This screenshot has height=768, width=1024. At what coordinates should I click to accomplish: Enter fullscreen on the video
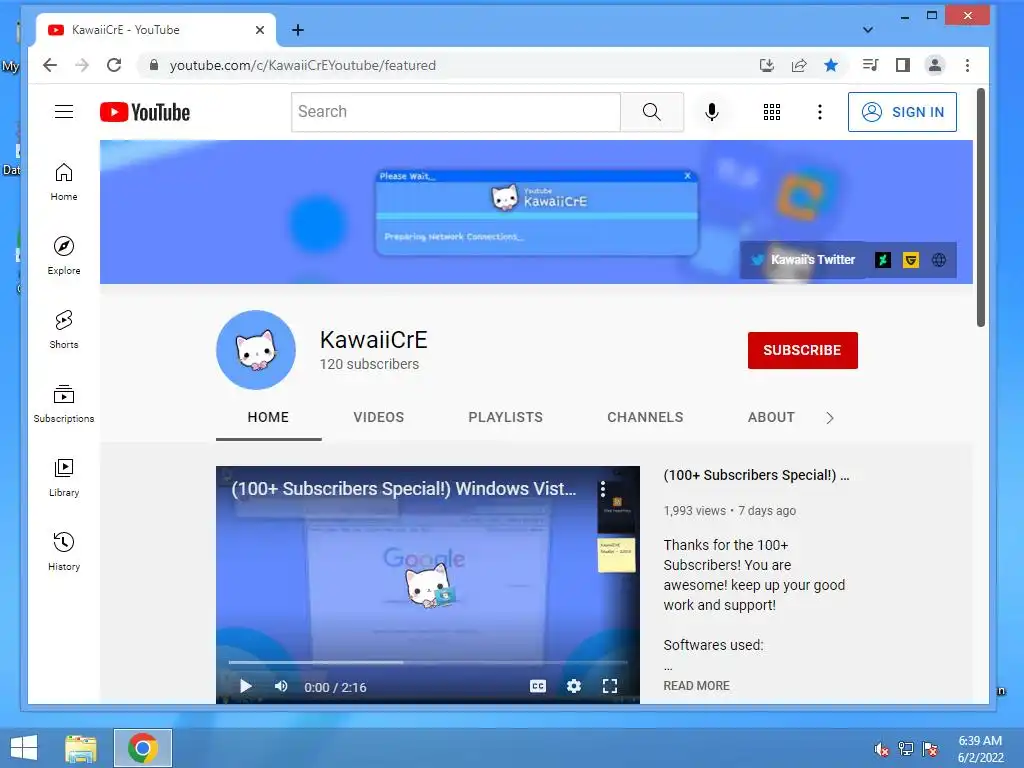point(609,686)
